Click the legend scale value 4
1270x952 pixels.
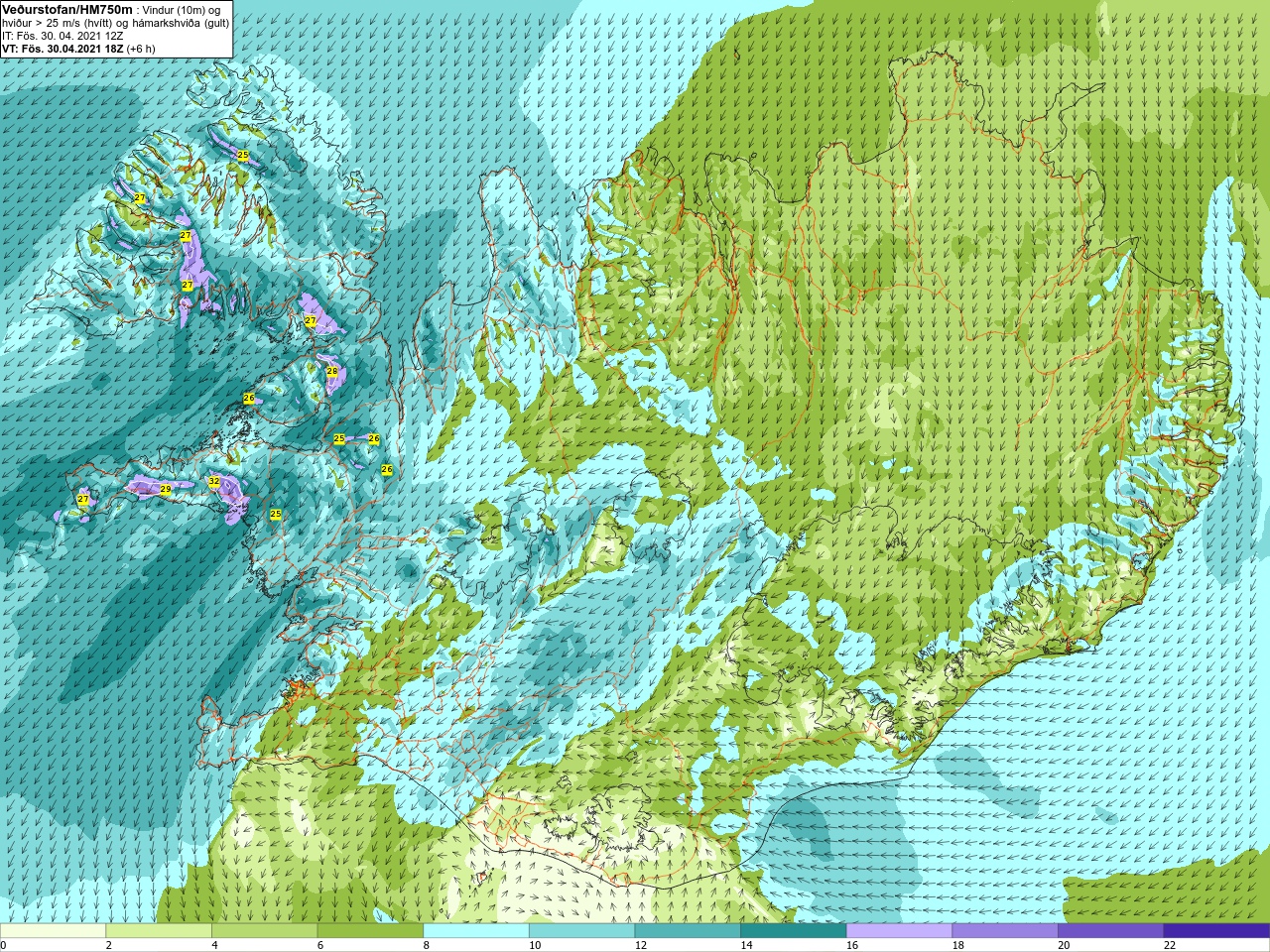[x=214, y=945]
